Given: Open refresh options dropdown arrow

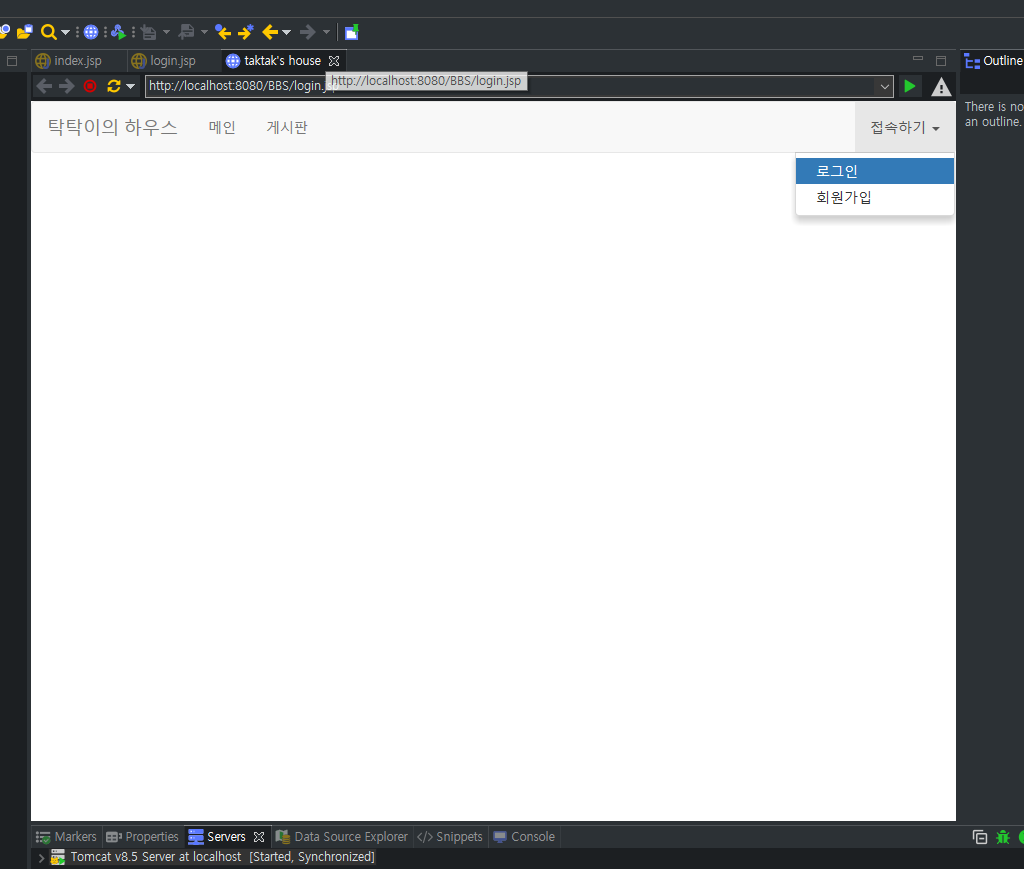Looking at the screenshot, I should [x=131, y=86].
